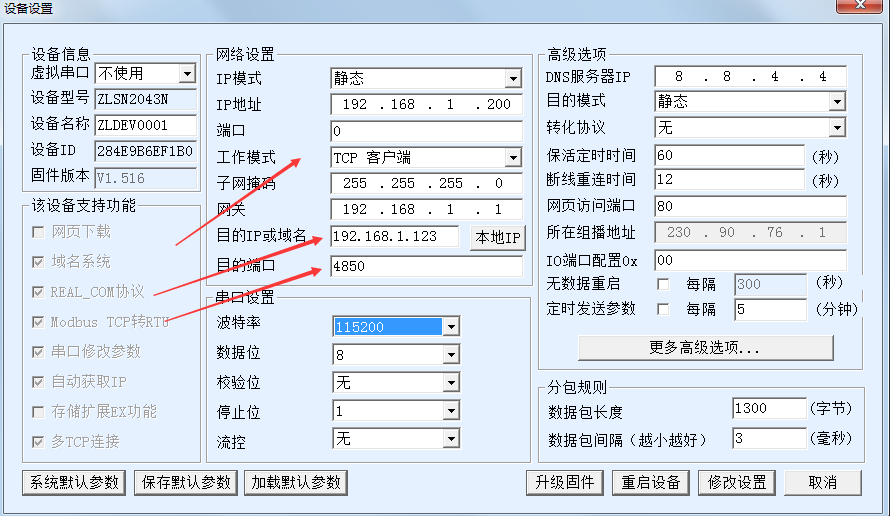
Task: Open the 校验位 dropdown
Action: point(451,383)
